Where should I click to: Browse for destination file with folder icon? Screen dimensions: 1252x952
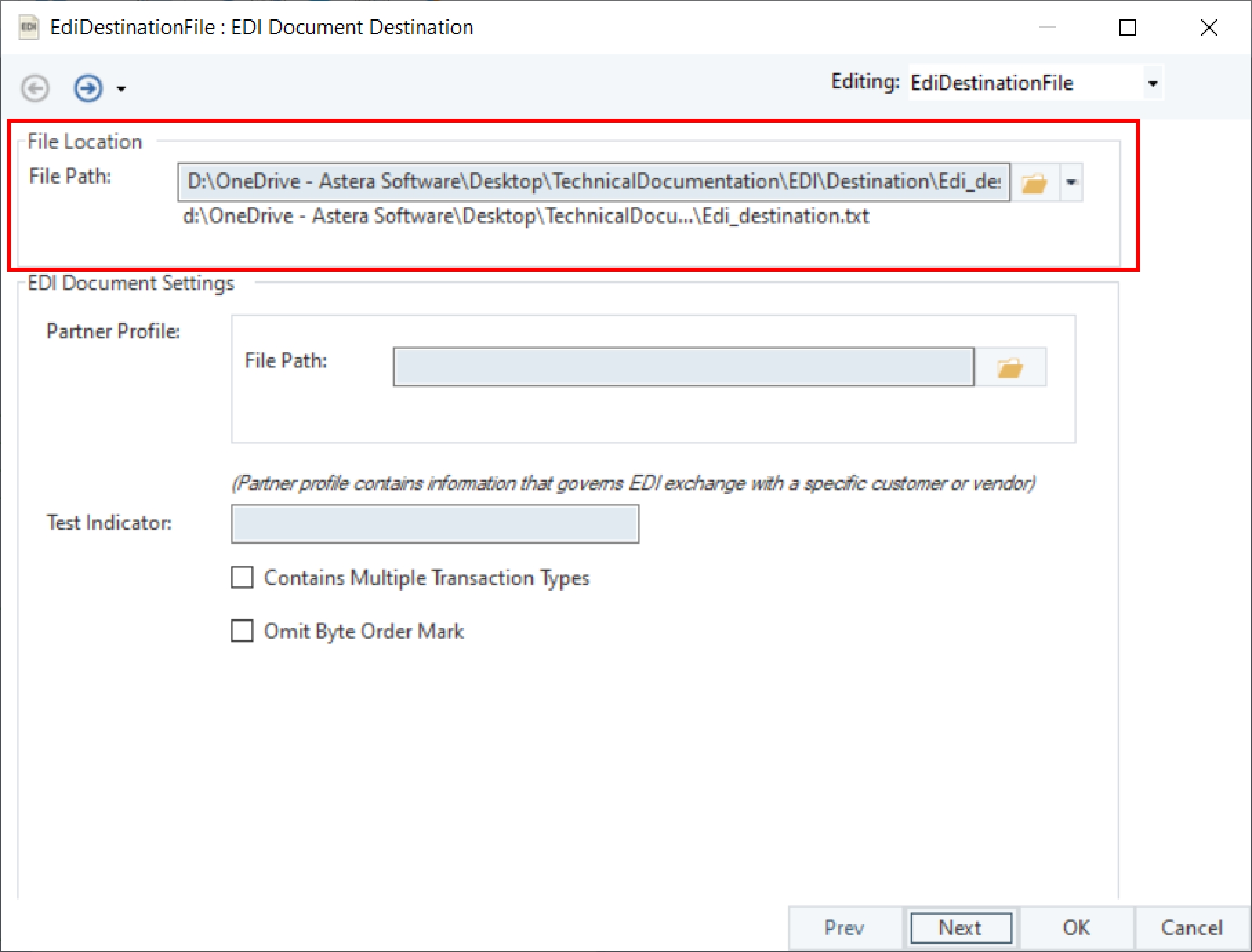click(1034, 183)
